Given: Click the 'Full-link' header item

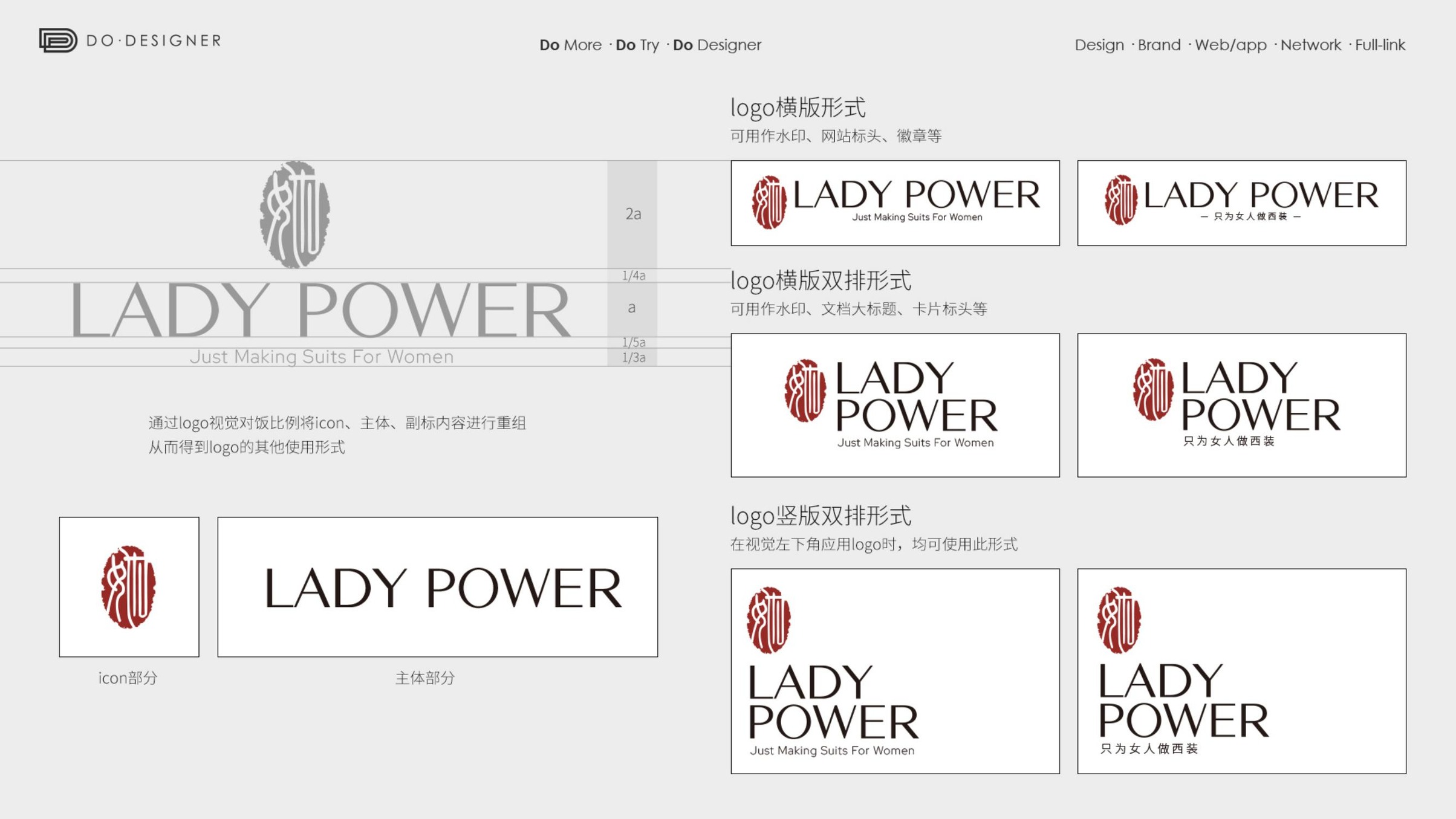Looking at the screenshot, I should (1380, 45).
